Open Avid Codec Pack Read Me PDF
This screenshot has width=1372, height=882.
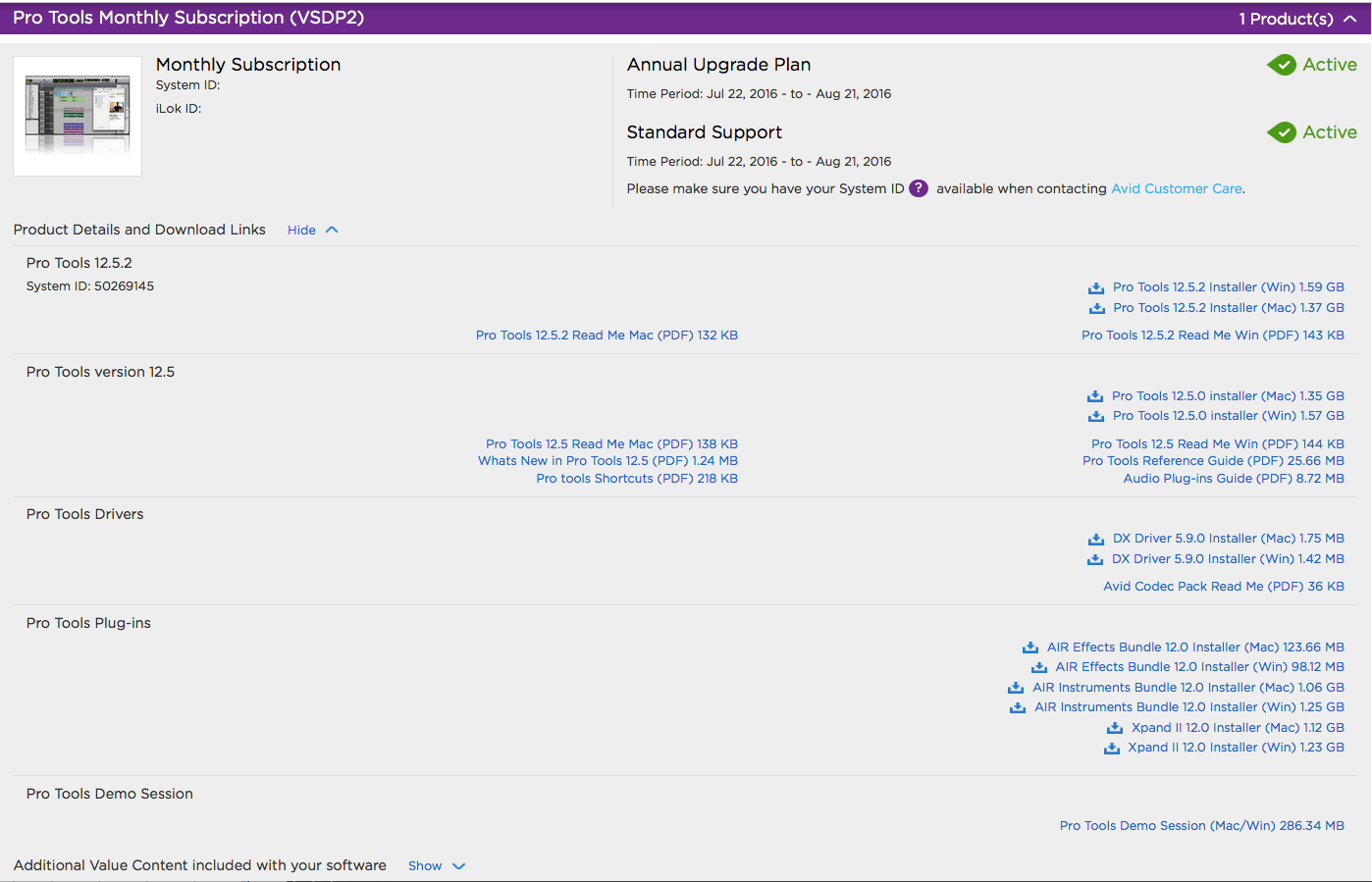pos(1223,587)
